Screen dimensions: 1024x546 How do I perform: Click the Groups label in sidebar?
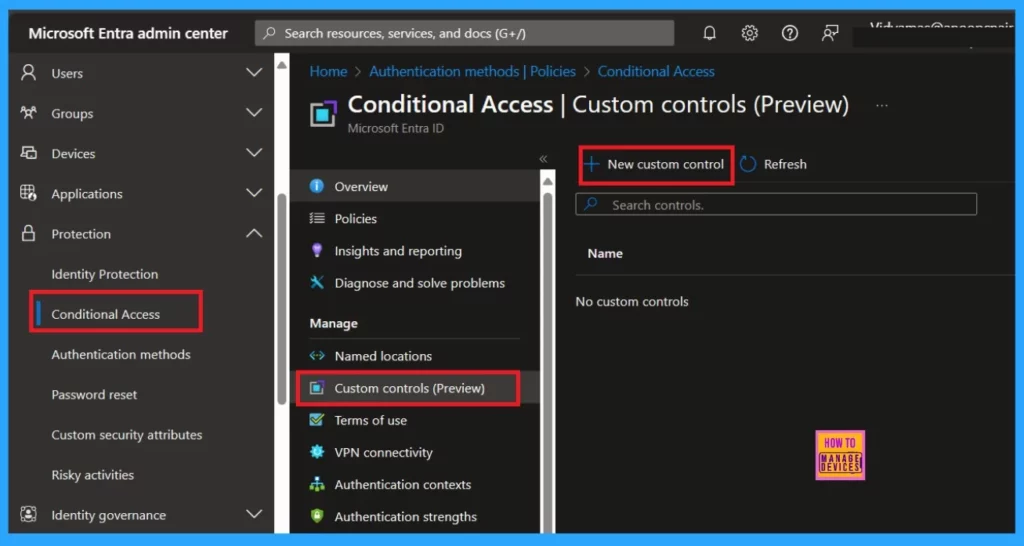click(x=72, y=114)
